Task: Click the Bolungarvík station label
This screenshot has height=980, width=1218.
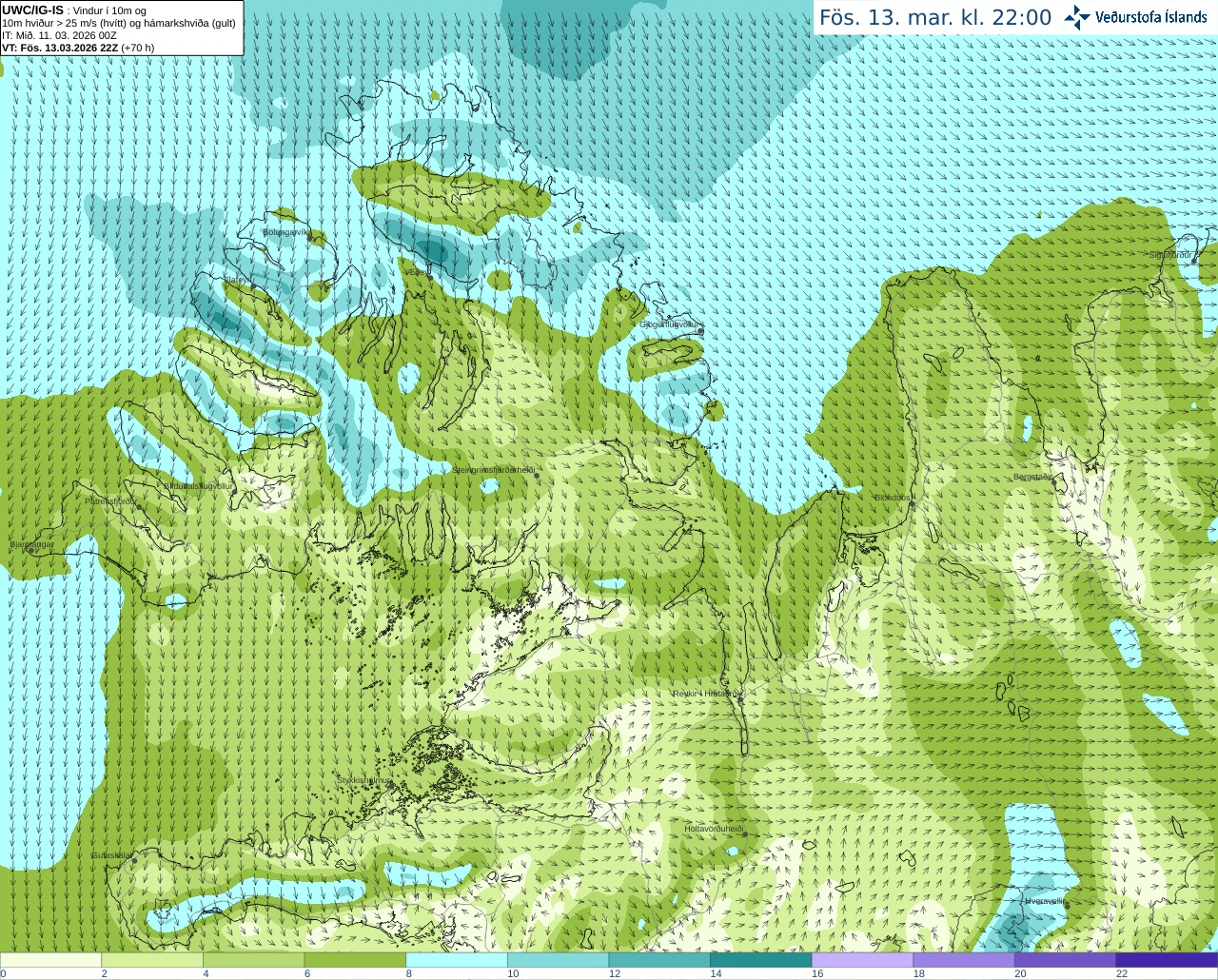Action: coord(286,231)
